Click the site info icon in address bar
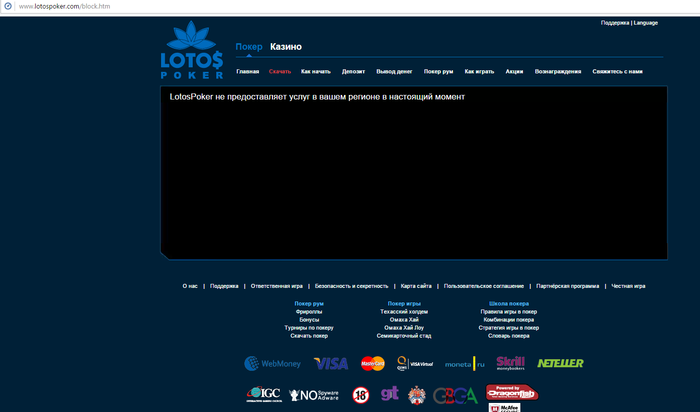Viewport: 700px width, 412px height. coord(8,6)
